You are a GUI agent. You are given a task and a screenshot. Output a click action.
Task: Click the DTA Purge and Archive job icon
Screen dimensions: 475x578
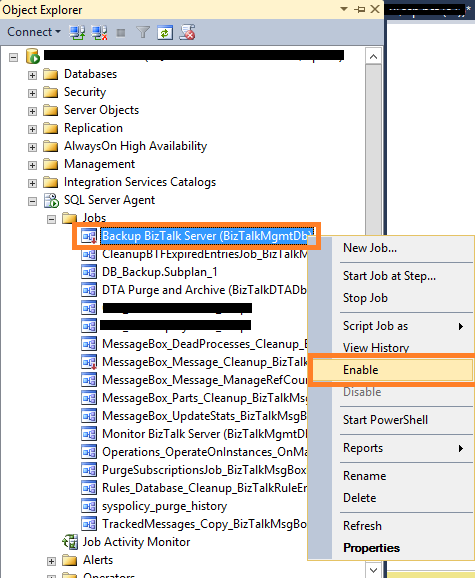[89, 290]
